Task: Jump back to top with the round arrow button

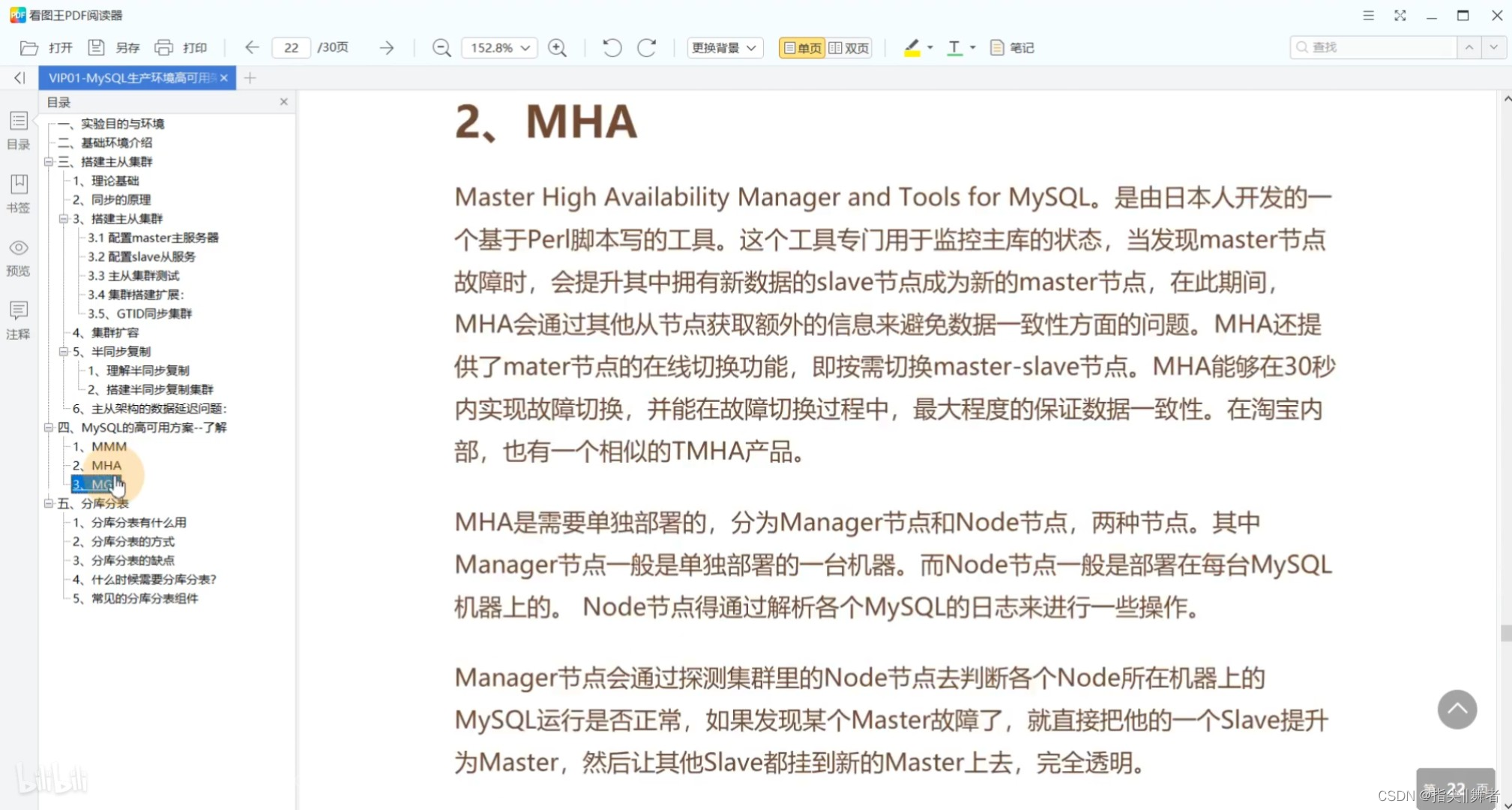Action: pyautogui.click(x=1457, y=709)
